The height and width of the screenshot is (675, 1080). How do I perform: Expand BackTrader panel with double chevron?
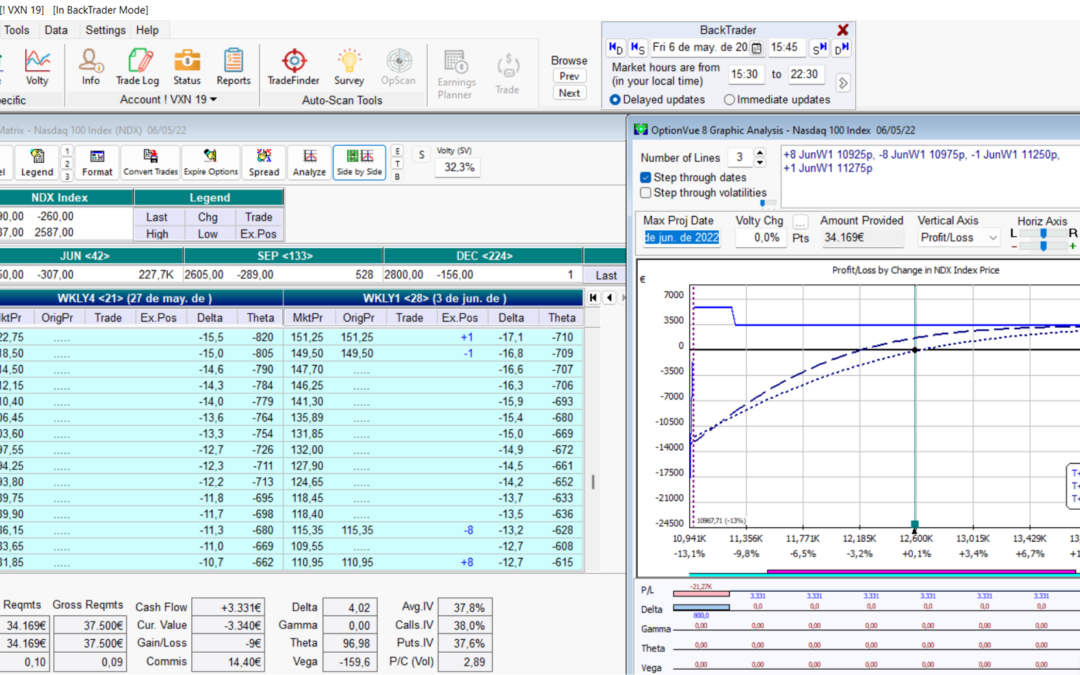click(x=843, y=83)
